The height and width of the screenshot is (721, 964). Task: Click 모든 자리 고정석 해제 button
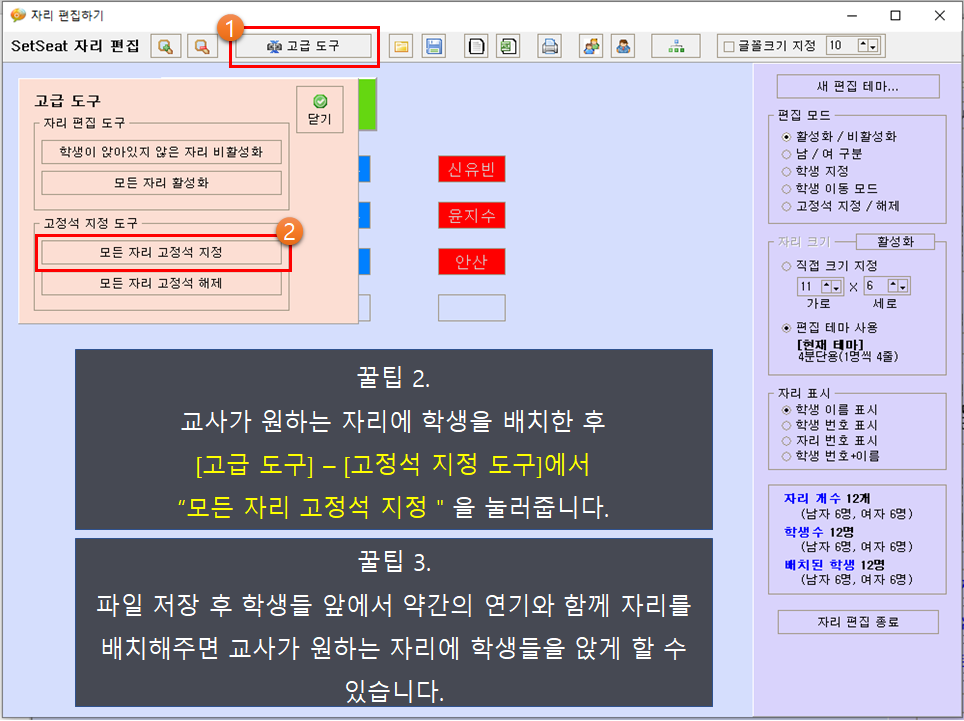click(x=161, y=283)
